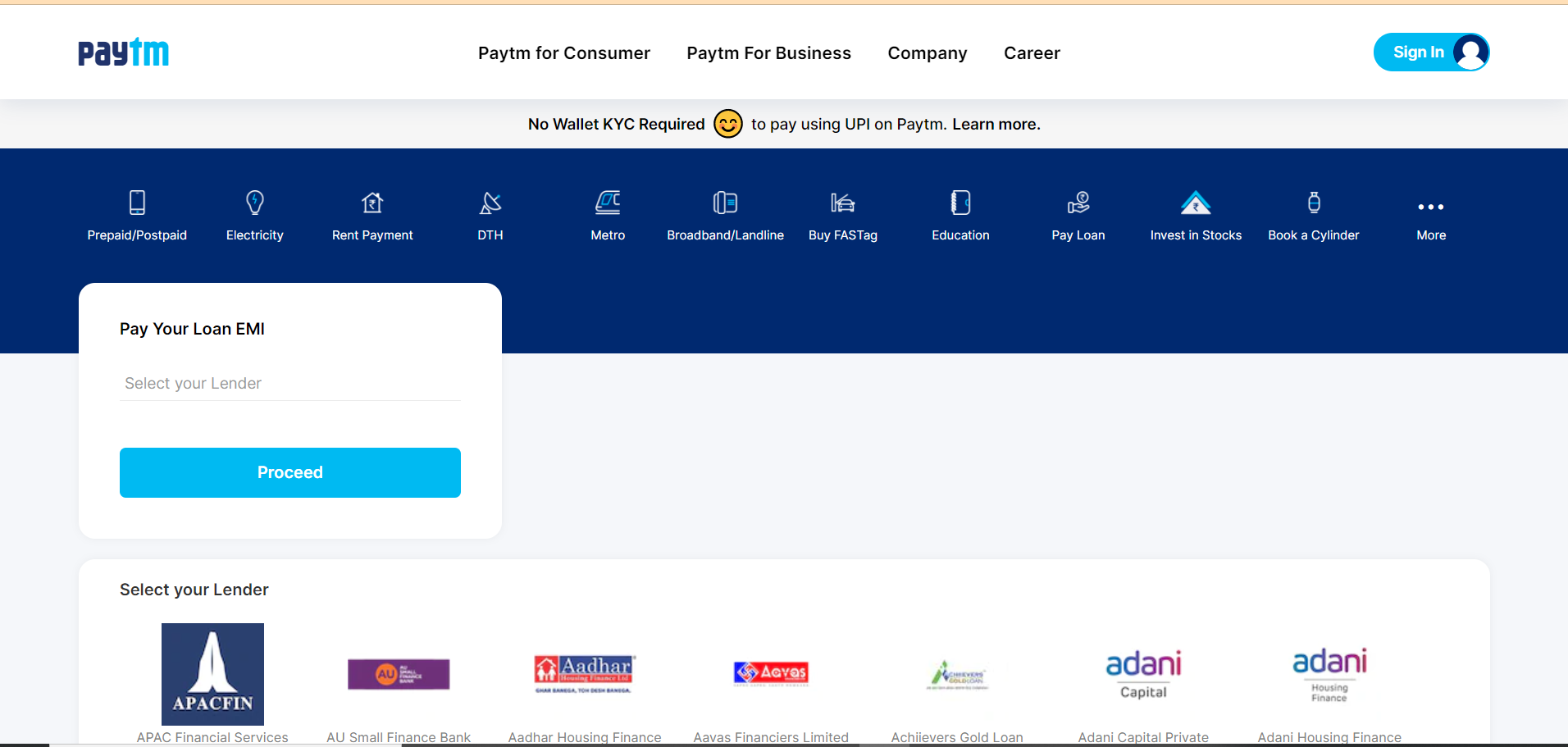Click the Achiievers Gold Loan label
Screen dimensions: 1568x747
coord(957,737)
